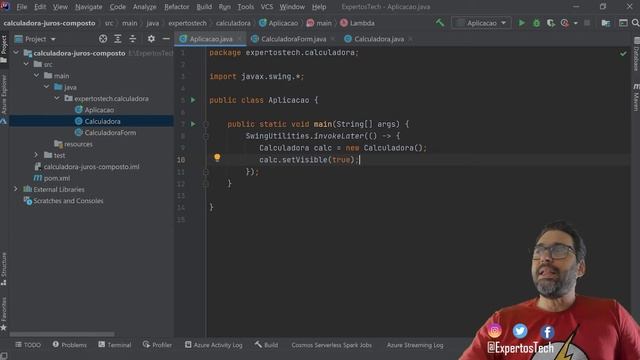Select pom.xml in project tree
The image size is (640, 360).
pos(56,178)
